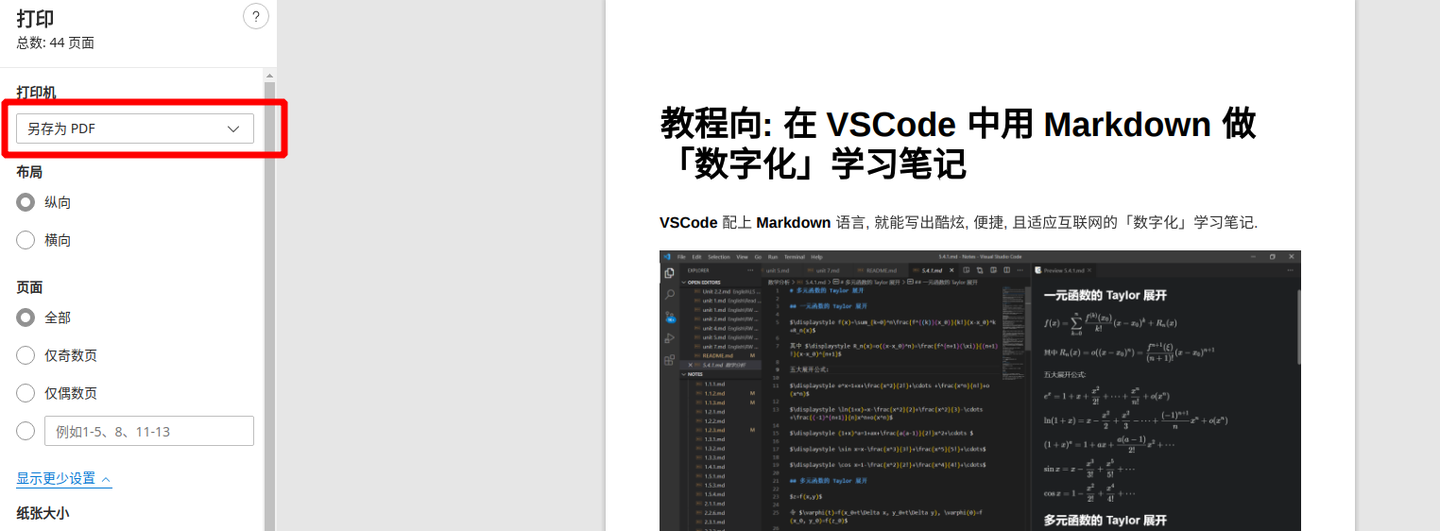Click the preview paragraph starting VSCode 配上 Markdown

pyautogui.click(x=958, y=222)
